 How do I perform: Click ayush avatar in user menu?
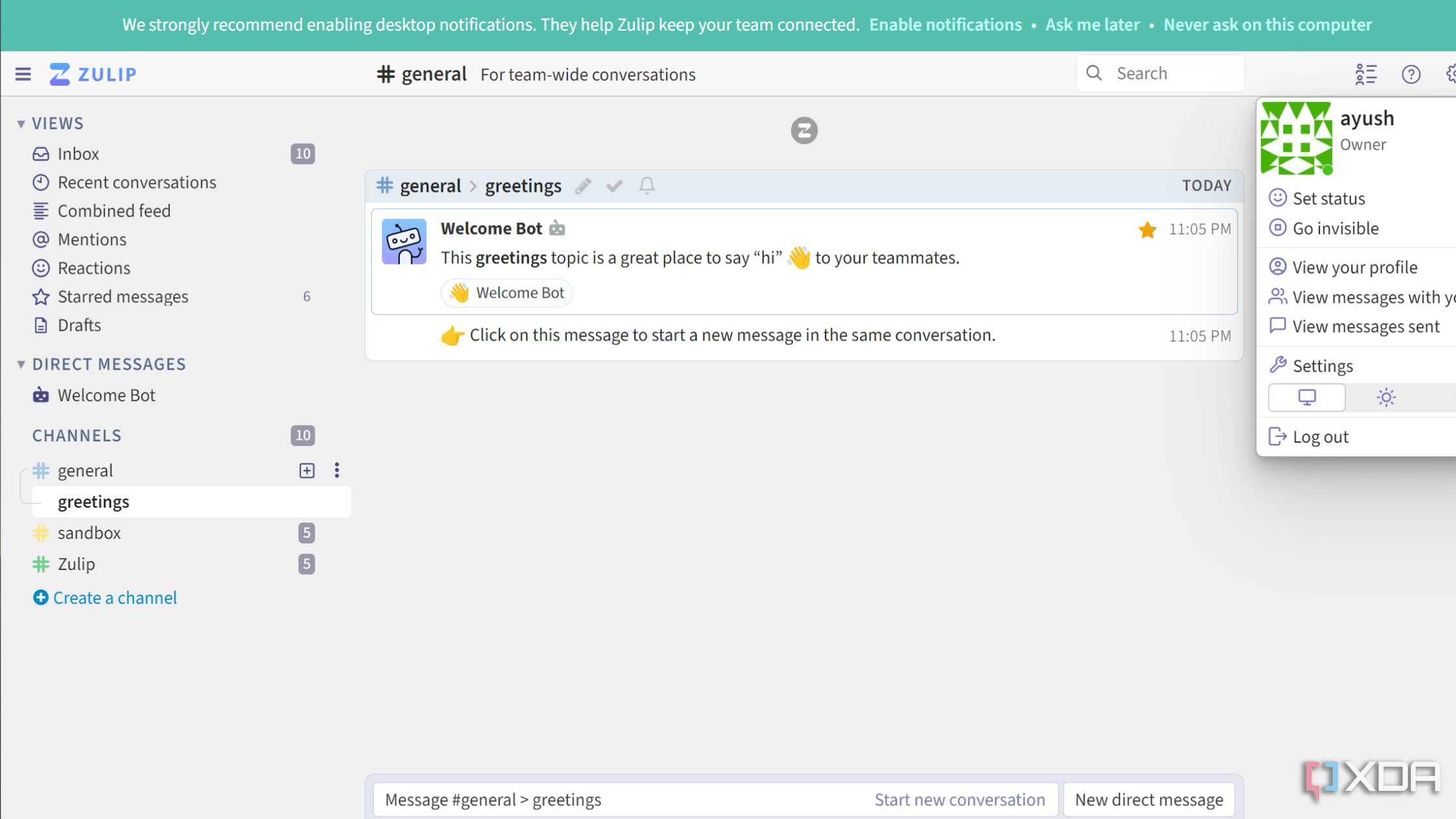1296,138
